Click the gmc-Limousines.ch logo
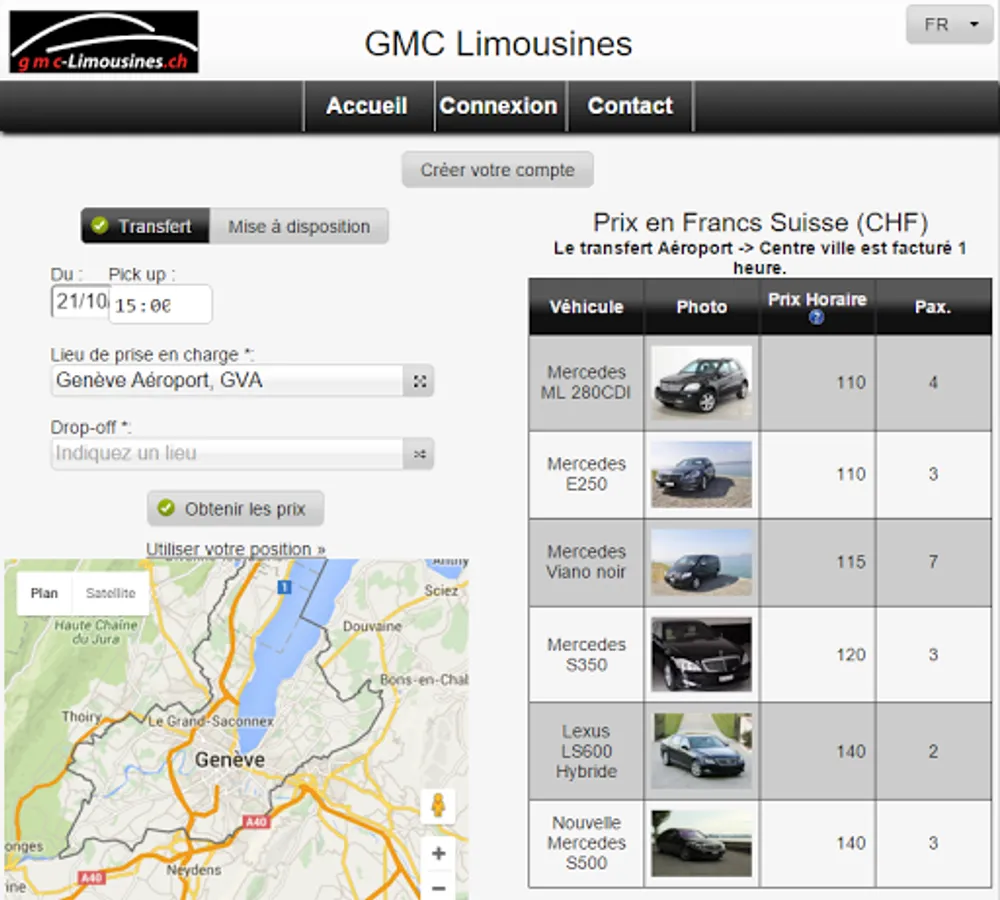The image size is (1000, 900). (104, 41)
